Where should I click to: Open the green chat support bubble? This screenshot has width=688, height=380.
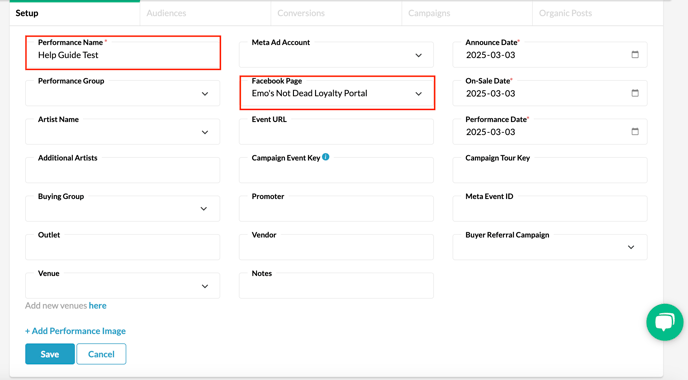[x=664, y=322]
